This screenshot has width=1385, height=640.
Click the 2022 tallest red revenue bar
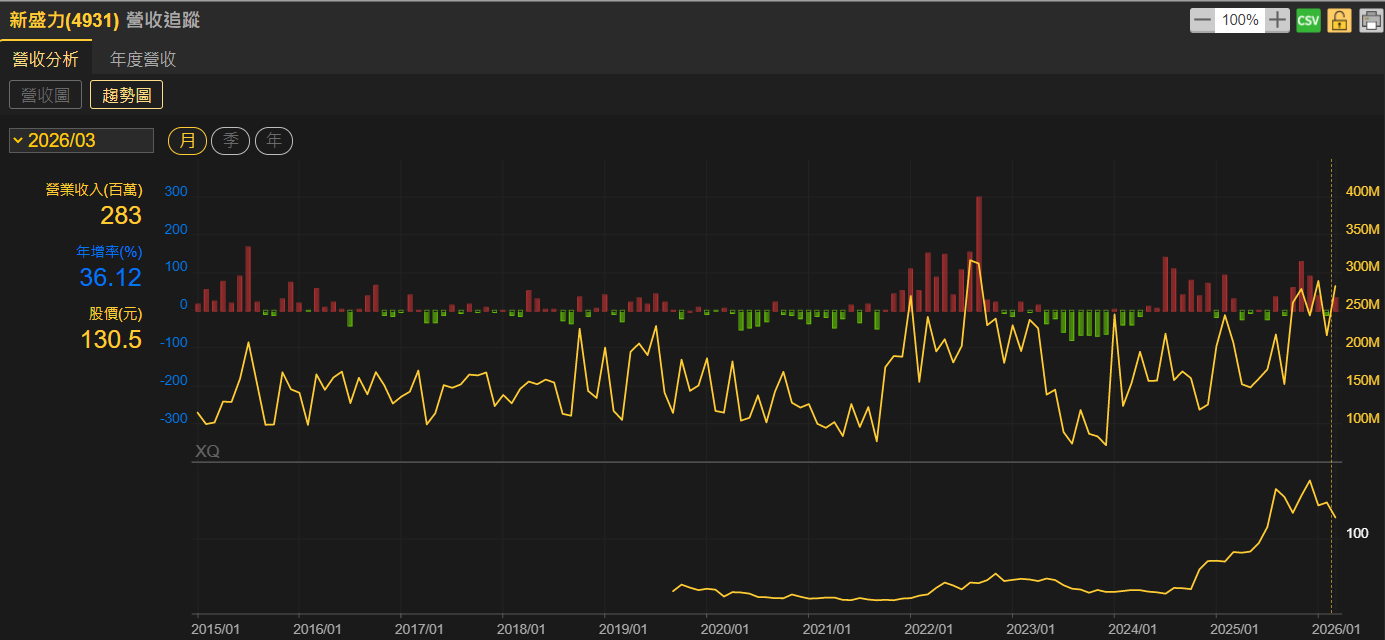(x=979, y=254)
